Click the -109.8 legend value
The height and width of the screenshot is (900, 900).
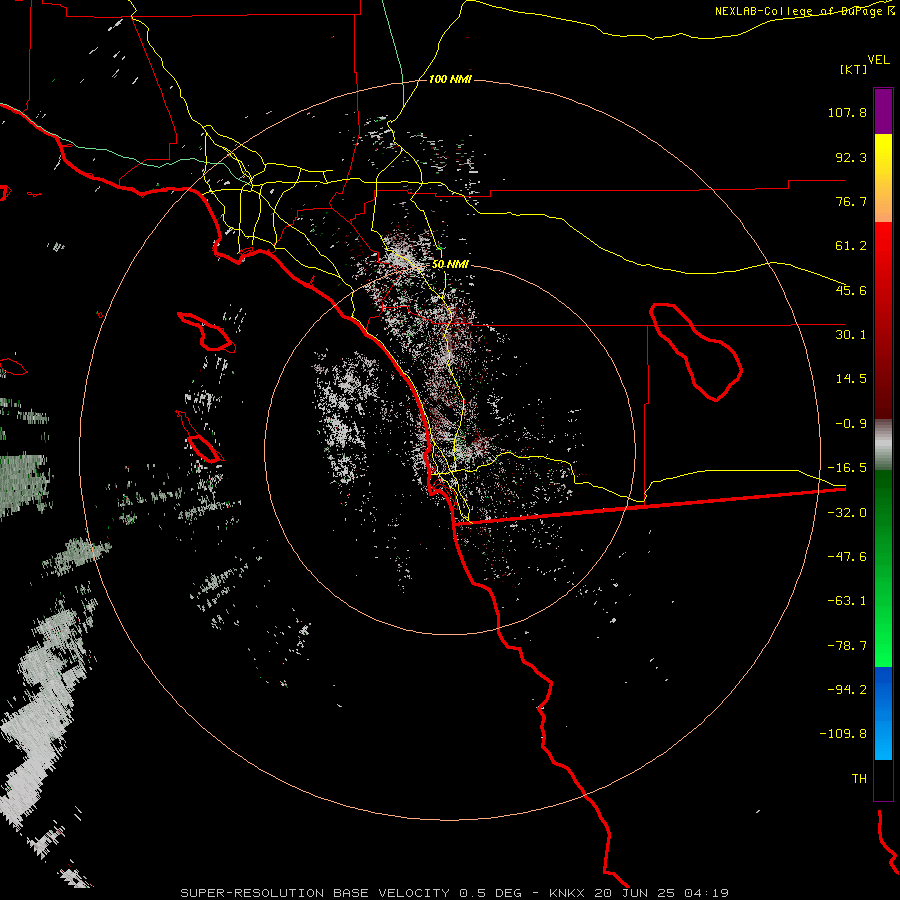tap(843, 734)
